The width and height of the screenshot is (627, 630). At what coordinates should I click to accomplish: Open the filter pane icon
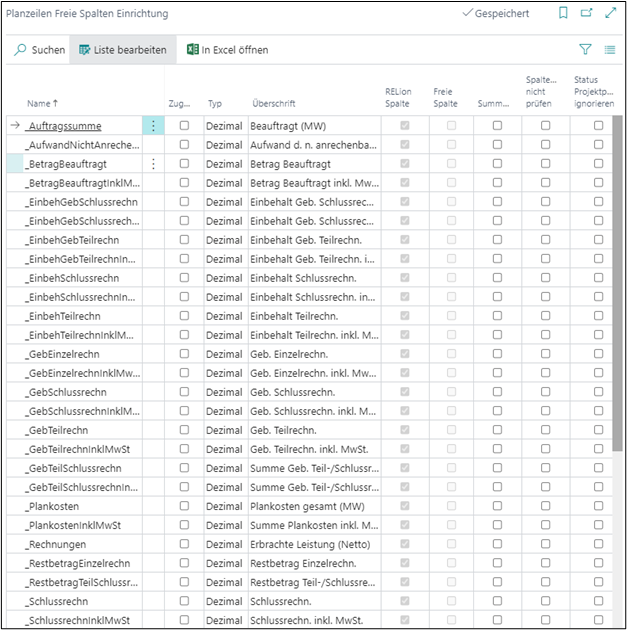pos(586,49)
